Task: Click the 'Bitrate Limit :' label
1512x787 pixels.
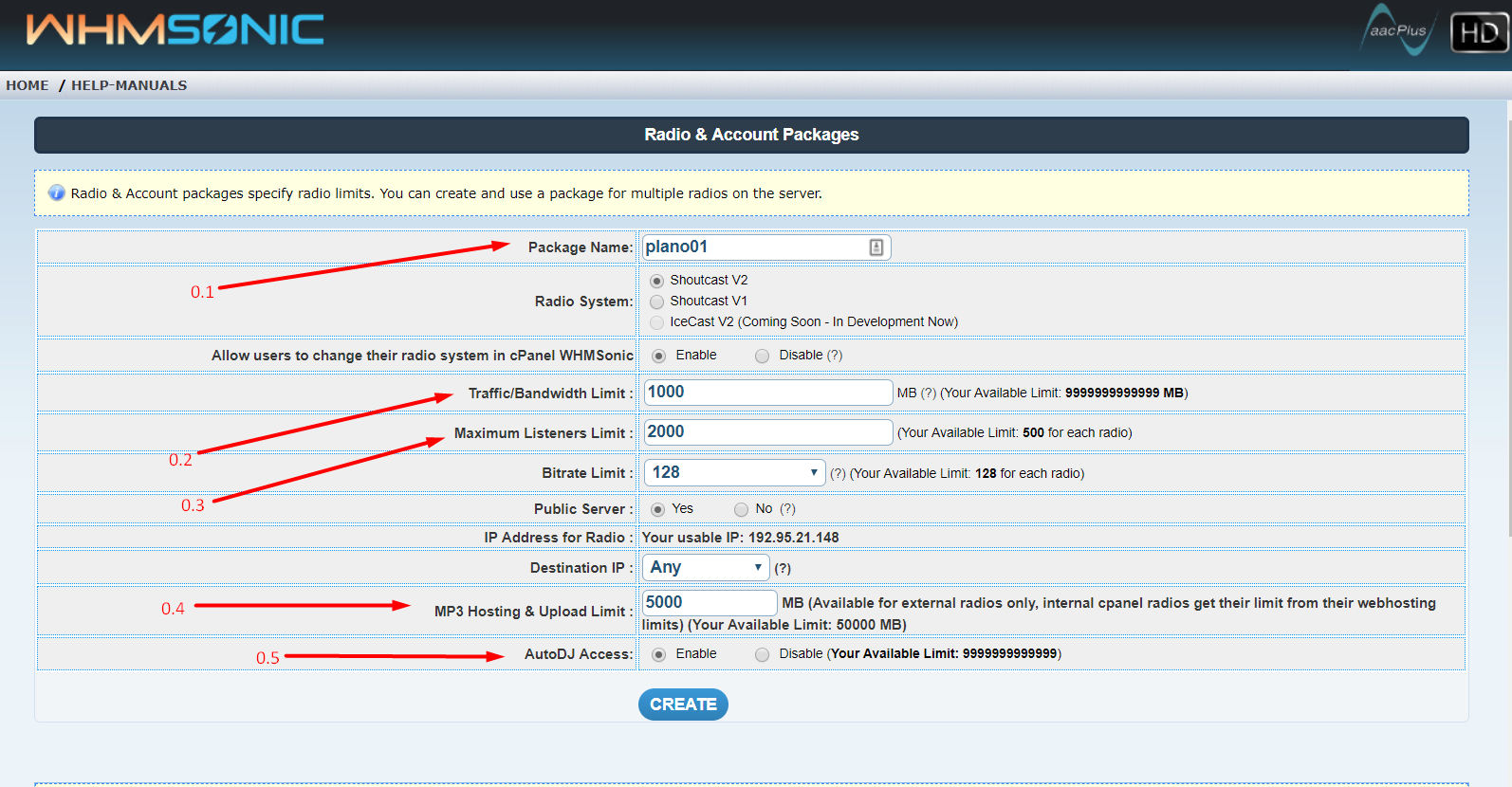Action: tap(587, 472)
